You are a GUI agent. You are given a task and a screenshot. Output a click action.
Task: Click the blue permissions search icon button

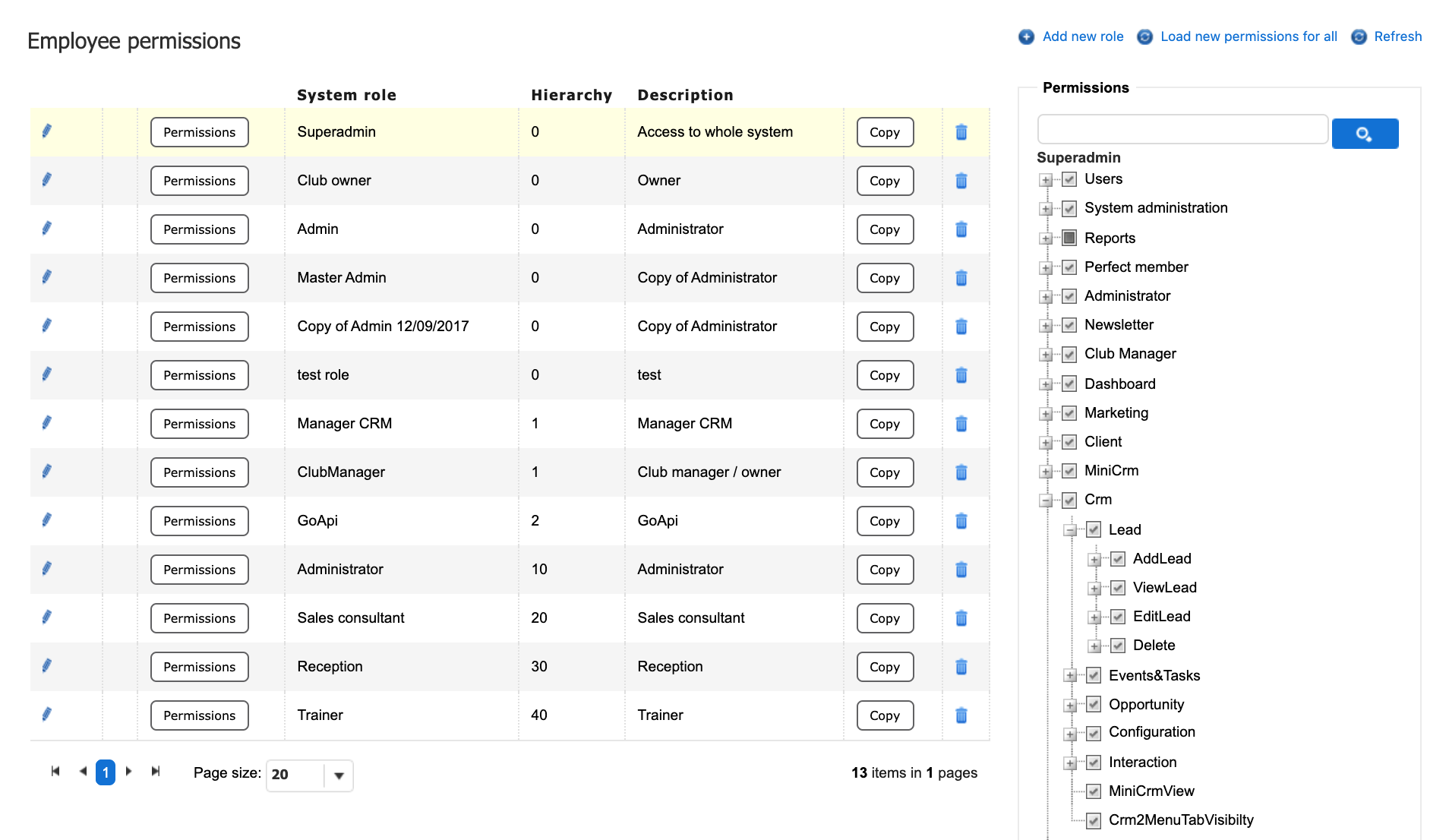coord(1364,134)
